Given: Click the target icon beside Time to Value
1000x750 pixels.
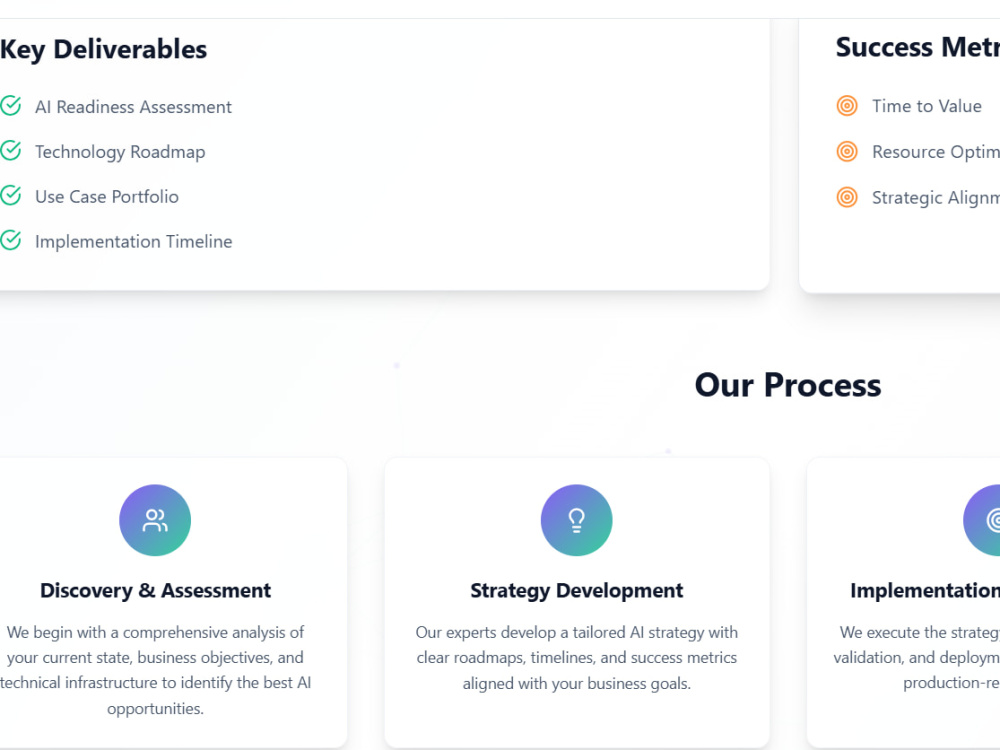Looking at the screenshot, I should tap(847, 106).
